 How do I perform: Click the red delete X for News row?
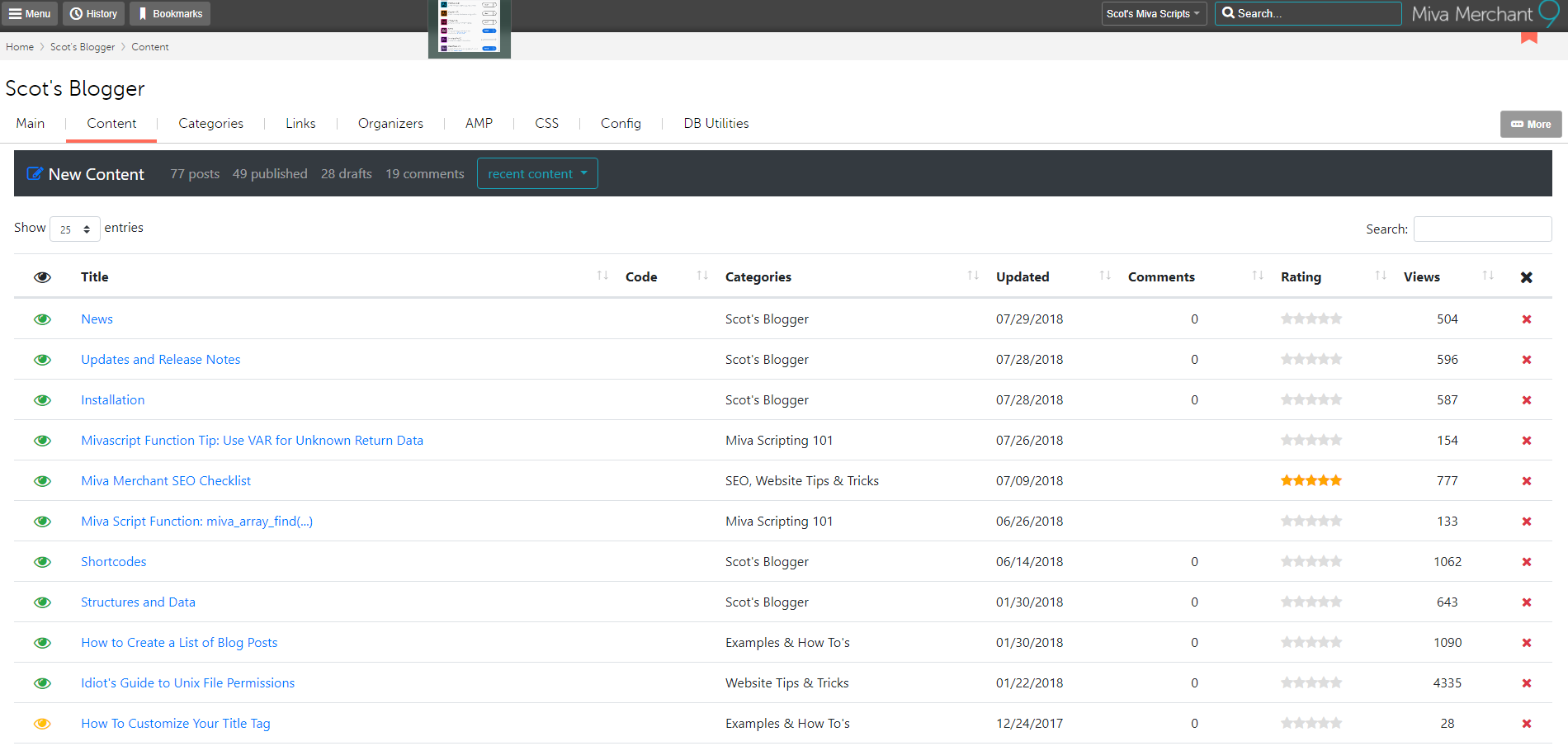pos(1526,319)
